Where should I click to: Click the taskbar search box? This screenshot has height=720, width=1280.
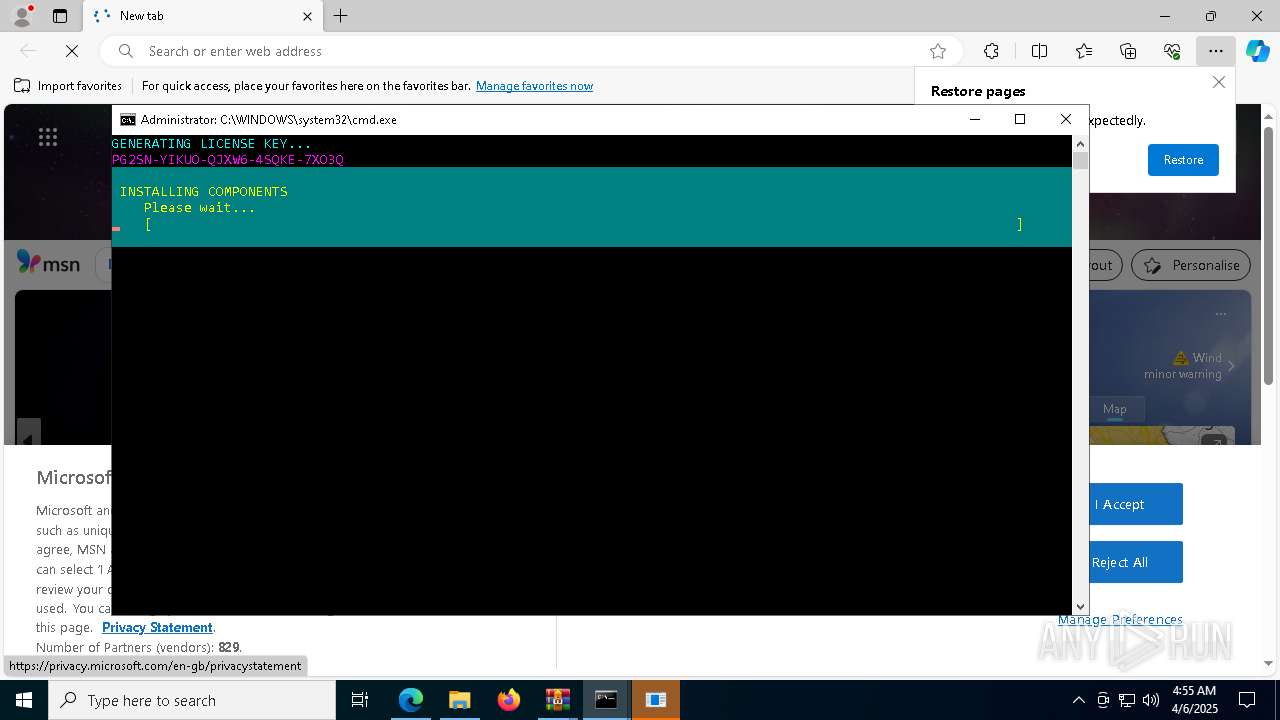point(192,700)
